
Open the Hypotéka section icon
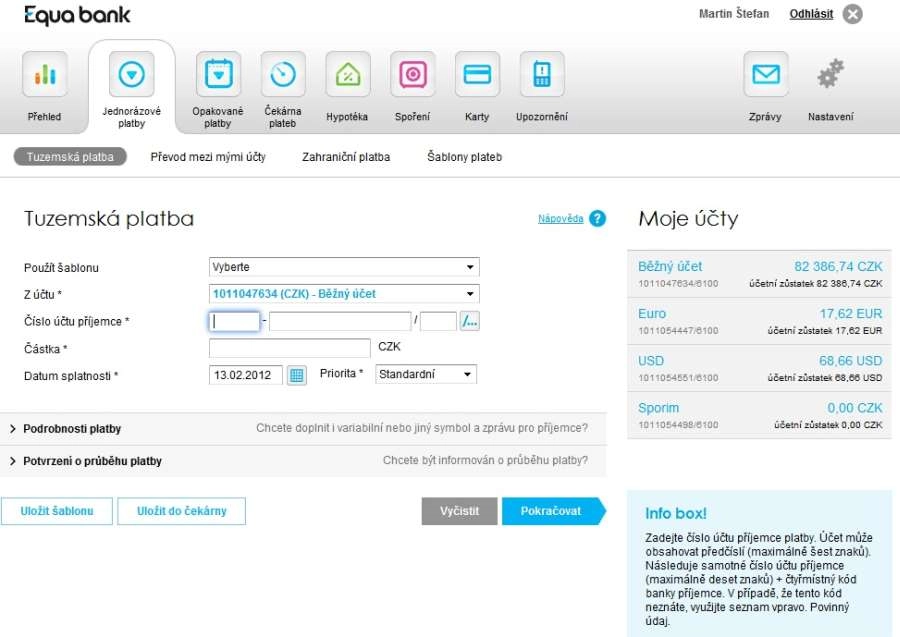click(x=347, y=74)
